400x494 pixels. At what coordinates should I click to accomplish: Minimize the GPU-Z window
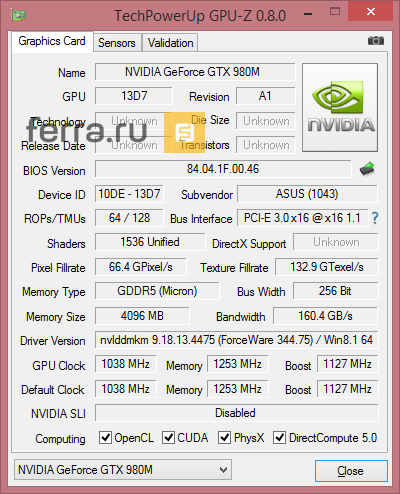(x=308, y=14)
